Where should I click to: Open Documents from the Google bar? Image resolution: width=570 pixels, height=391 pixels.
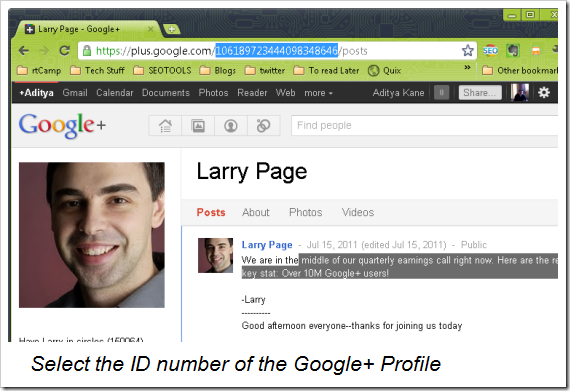point(166,93)
